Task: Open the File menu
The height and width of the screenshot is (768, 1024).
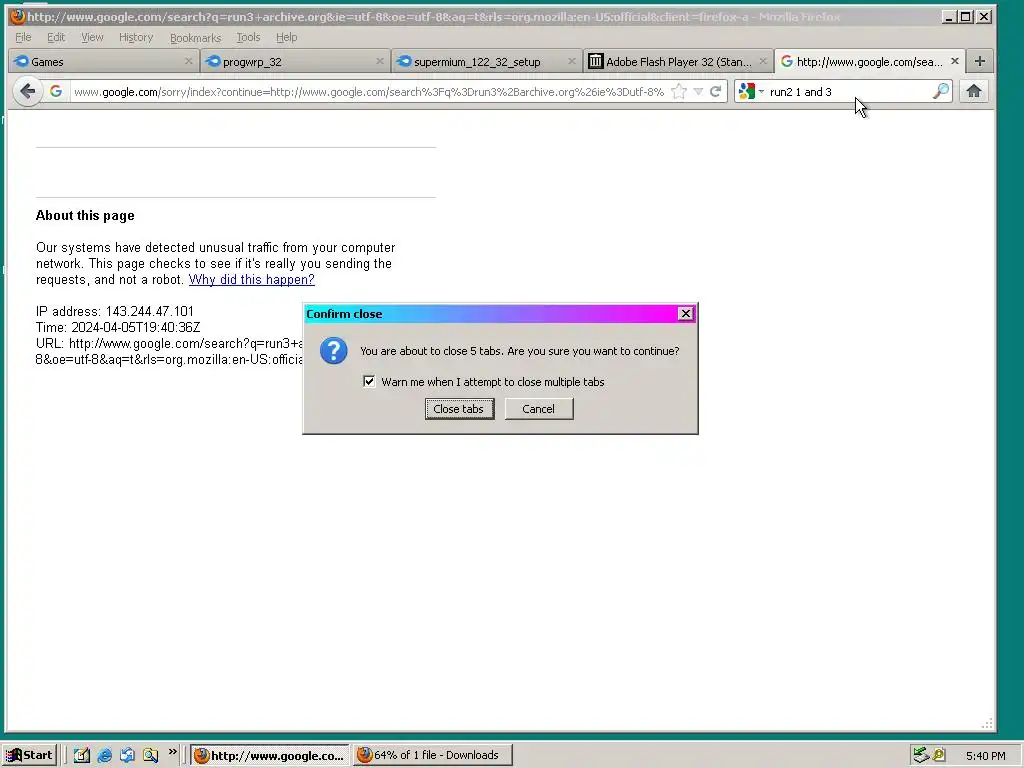Action: point(23,37)
